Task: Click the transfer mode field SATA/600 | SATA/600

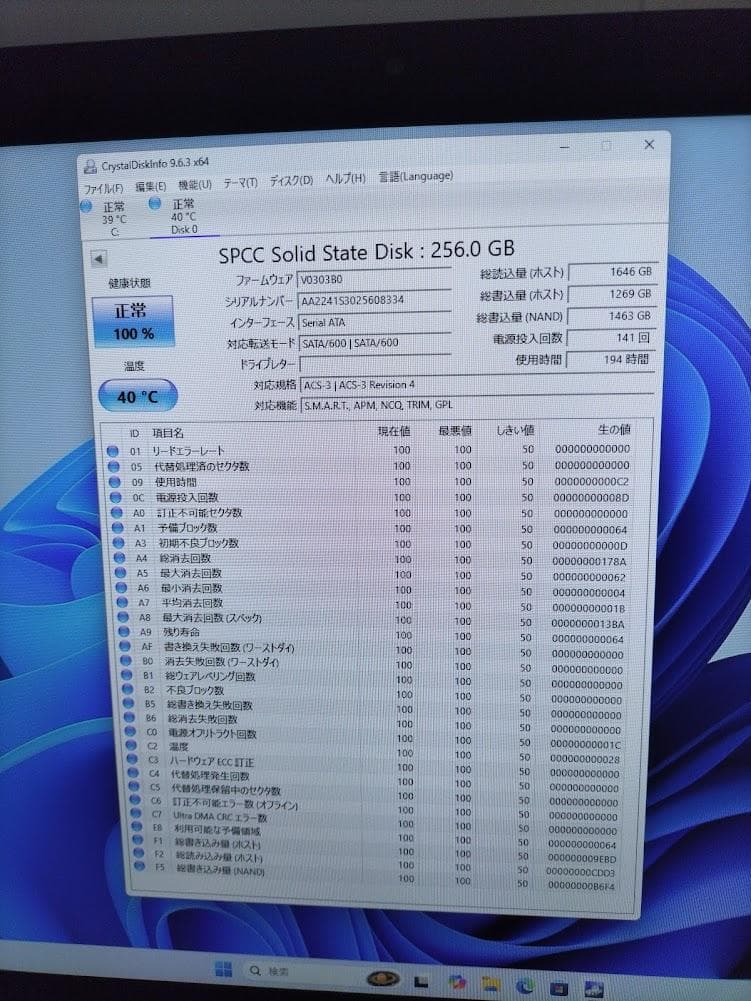Action: (375, 343)
